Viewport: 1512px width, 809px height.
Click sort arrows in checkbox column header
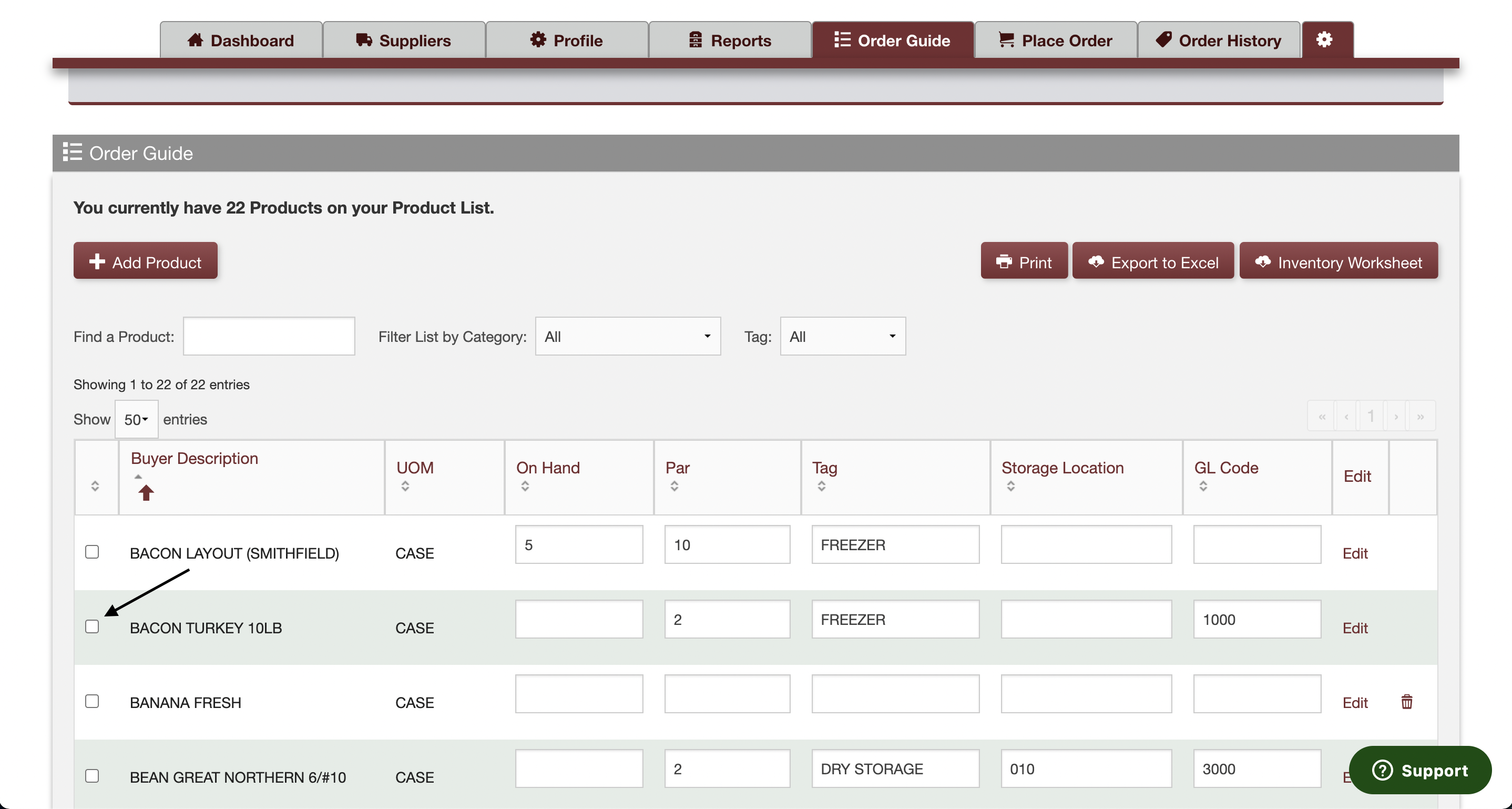click(x=95, y=486)
